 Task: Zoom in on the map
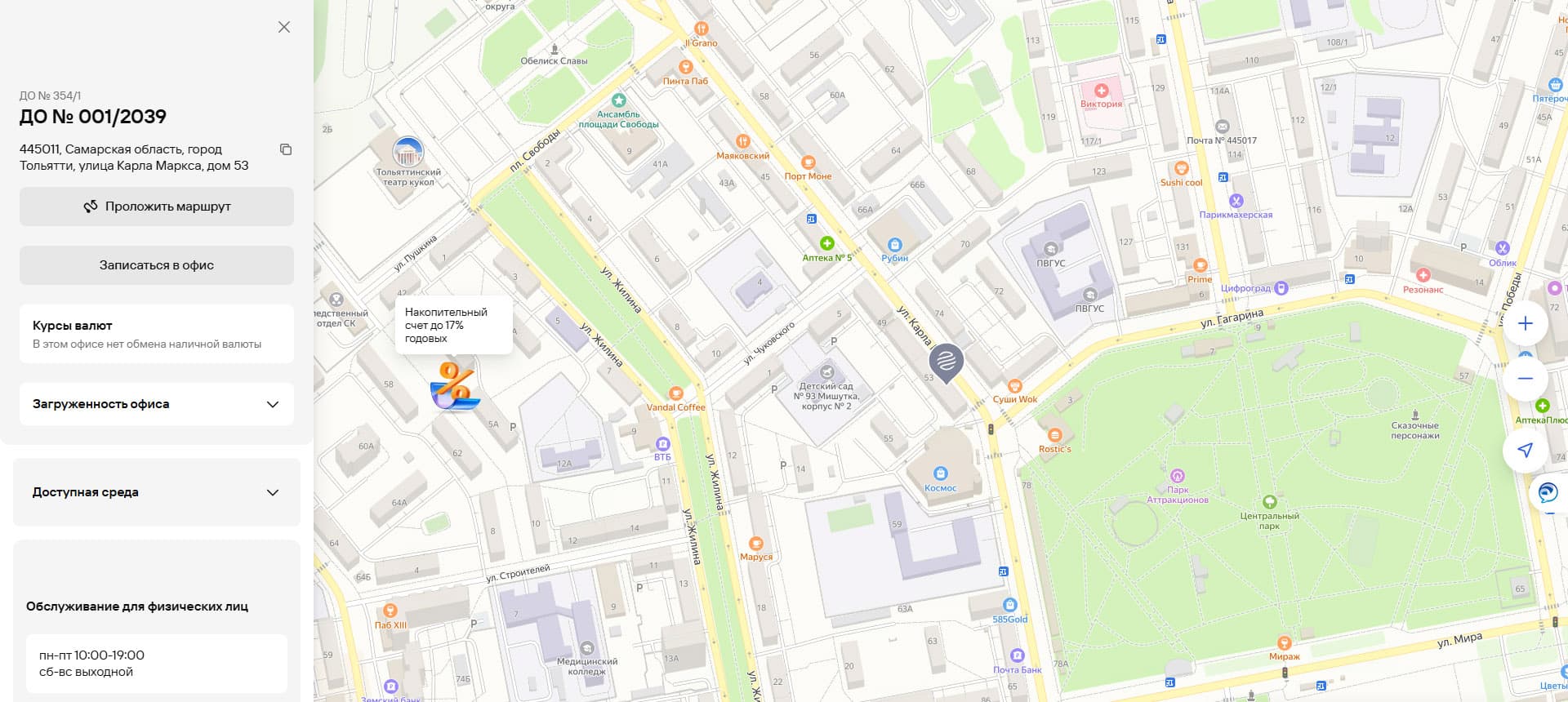click(x=1525, y=323)
